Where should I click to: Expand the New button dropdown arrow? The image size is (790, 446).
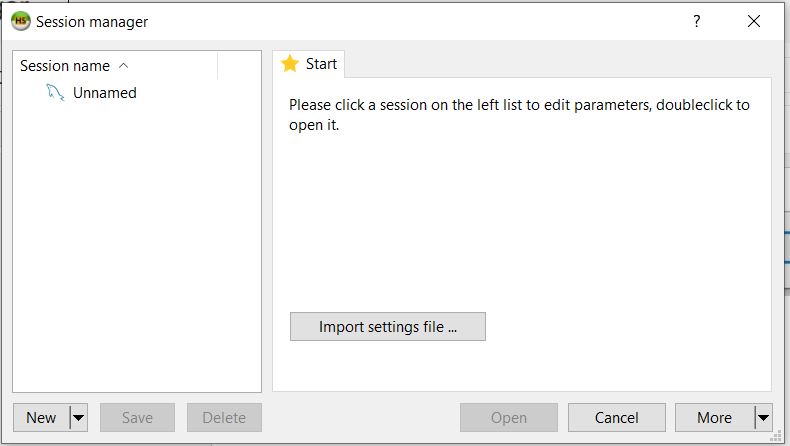coord(79,418)
